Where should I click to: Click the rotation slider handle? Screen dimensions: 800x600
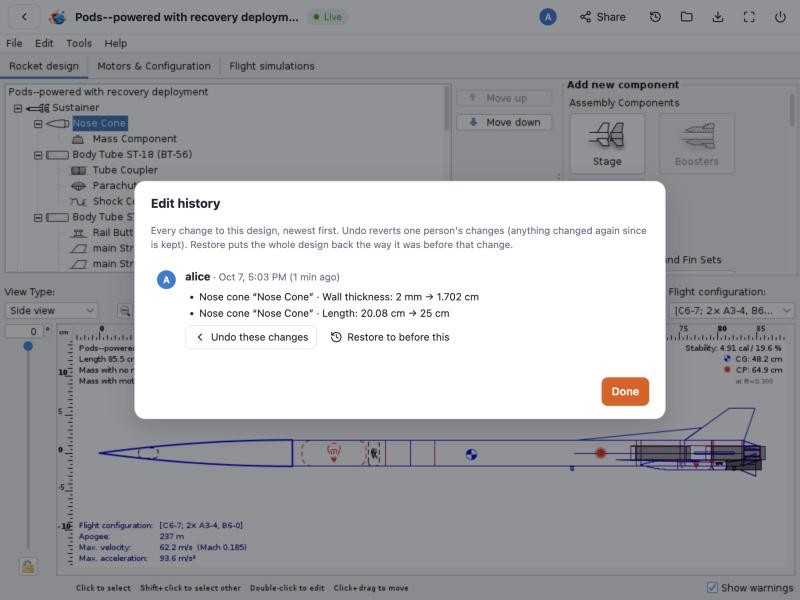[x=28, y=347]
